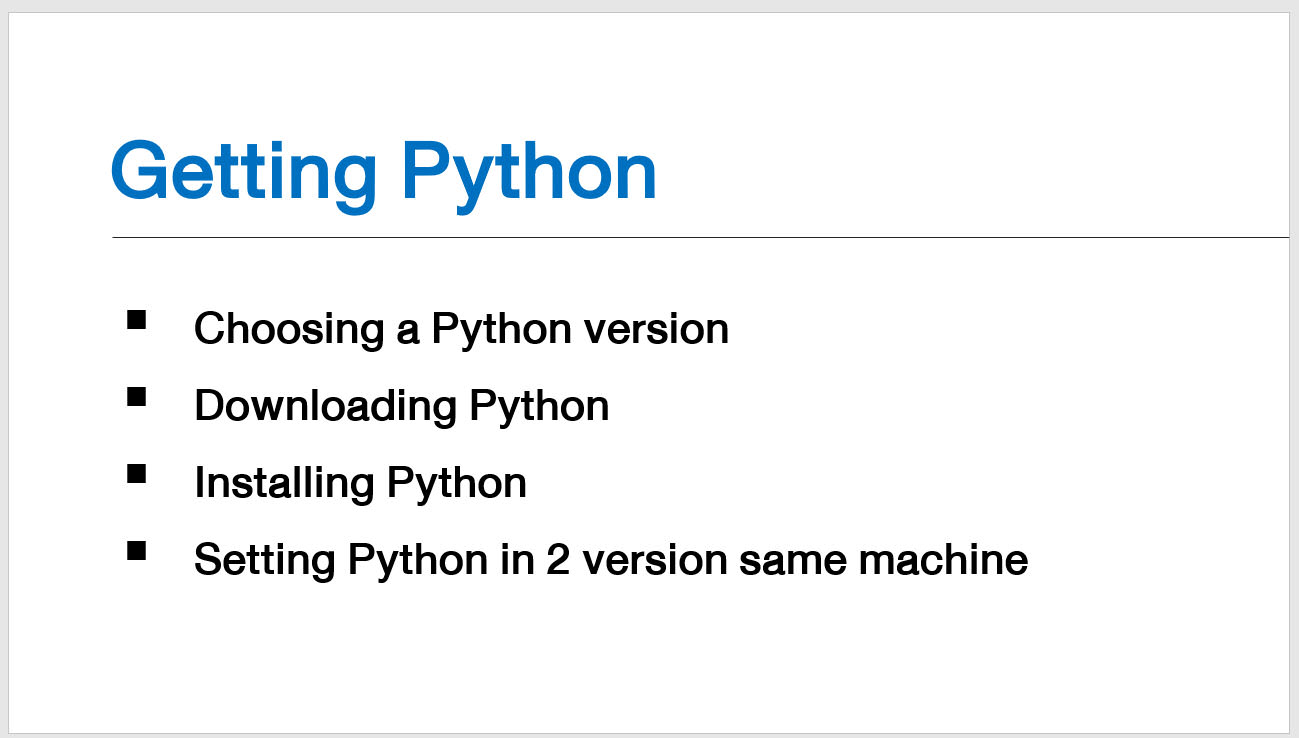1299x738 pixels.
Task: Click the word Getting in the title
Action: click(x=243, y=174)
